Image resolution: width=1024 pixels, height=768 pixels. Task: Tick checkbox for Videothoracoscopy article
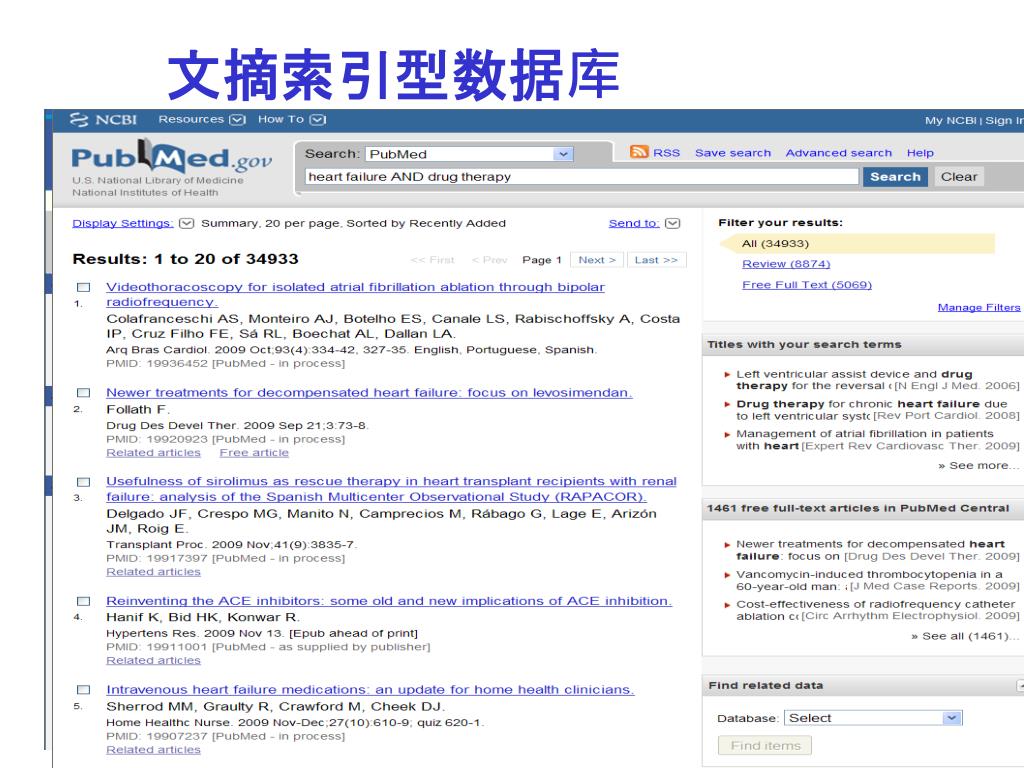pos(84,287)
